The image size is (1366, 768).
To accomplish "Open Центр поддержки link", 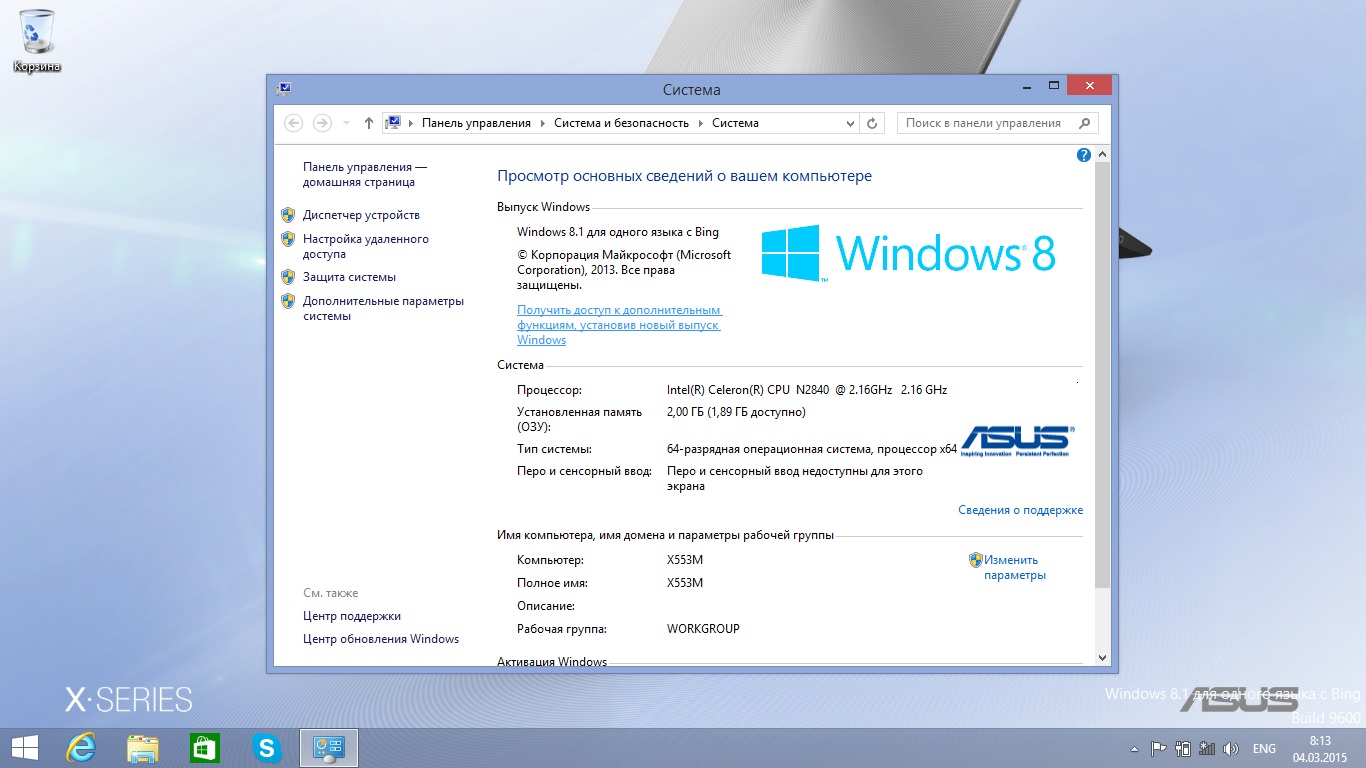I will (x=352, y=616).
